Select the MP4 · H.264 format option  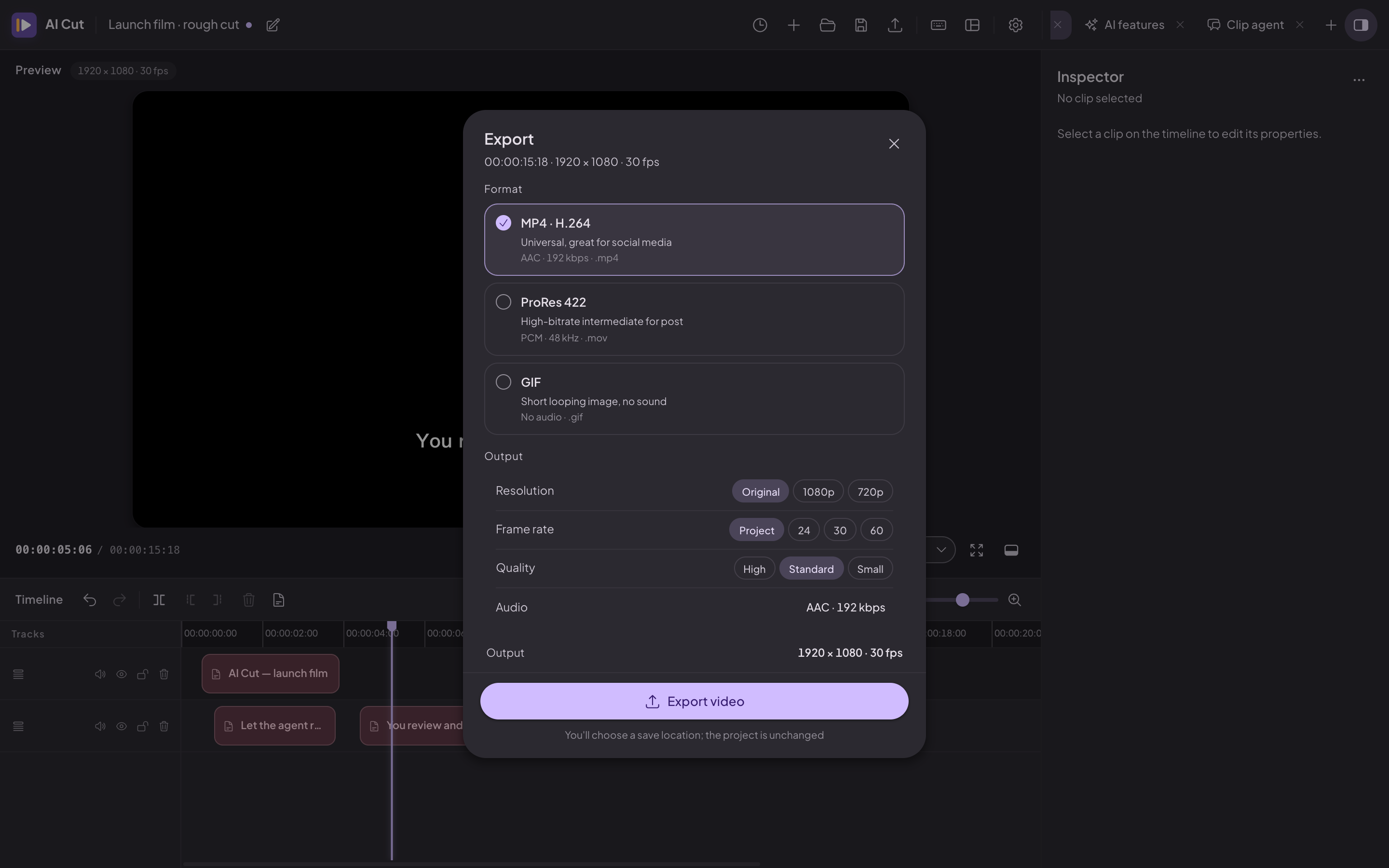[694, 239]
